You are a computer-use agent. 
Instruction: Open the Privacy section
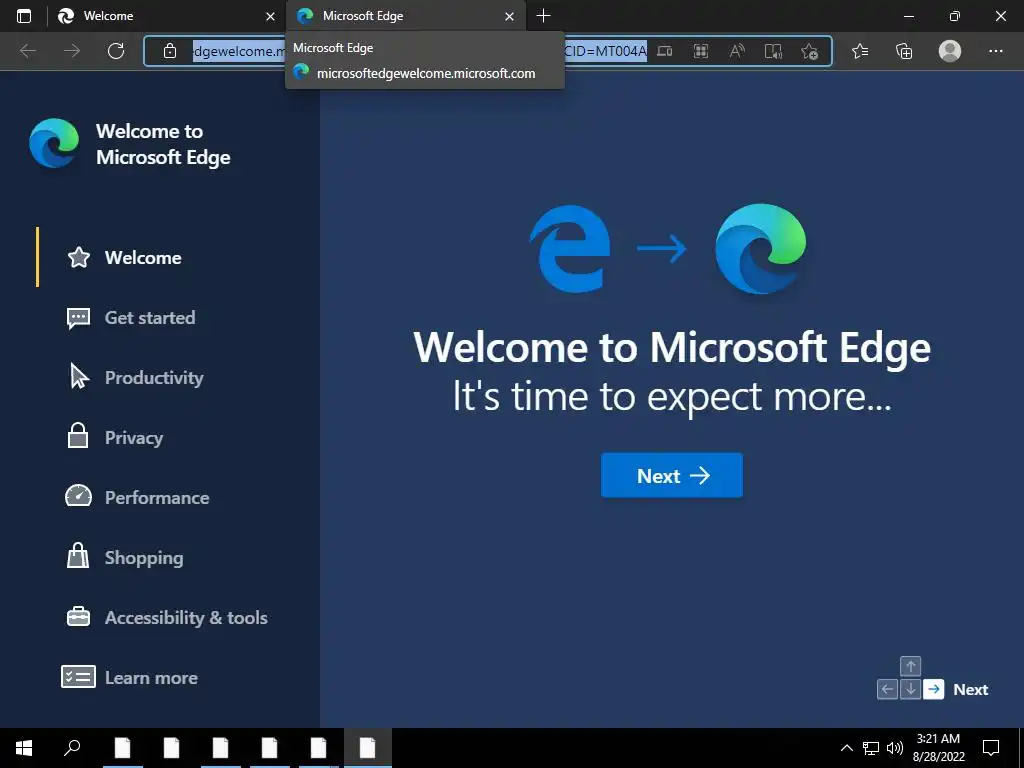(x=133, y=438)
